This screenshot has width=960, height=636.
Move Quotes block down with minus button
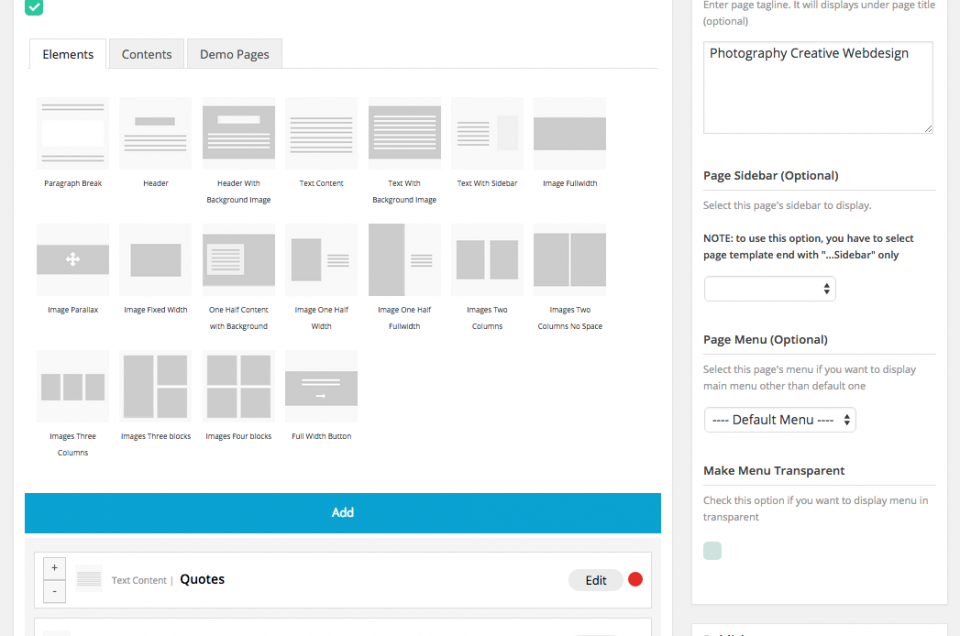[54, 591]
